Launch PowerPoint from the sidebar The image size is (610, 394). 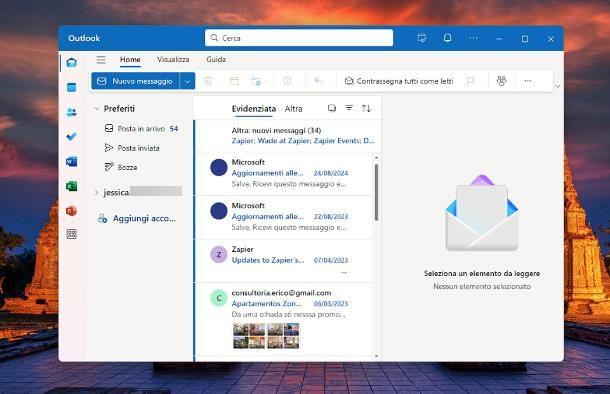click(x=72, y=211)
